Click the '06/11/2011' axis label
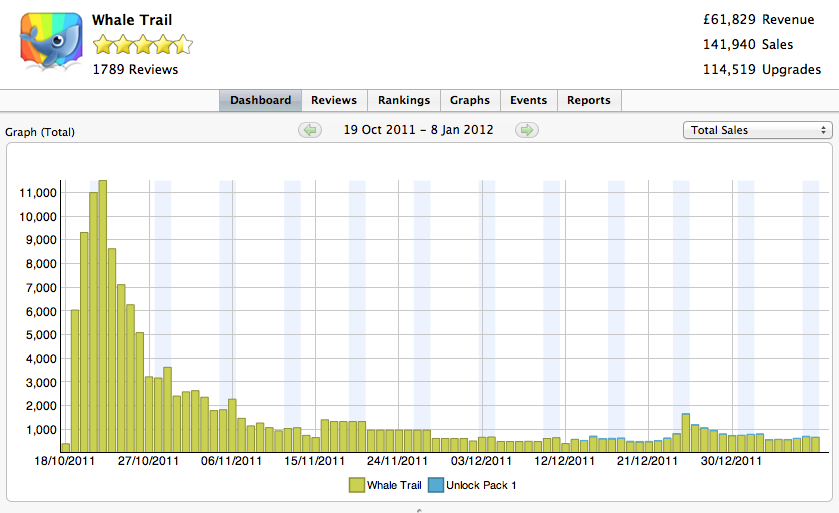 pyautogui.click(x=231, y=461)
